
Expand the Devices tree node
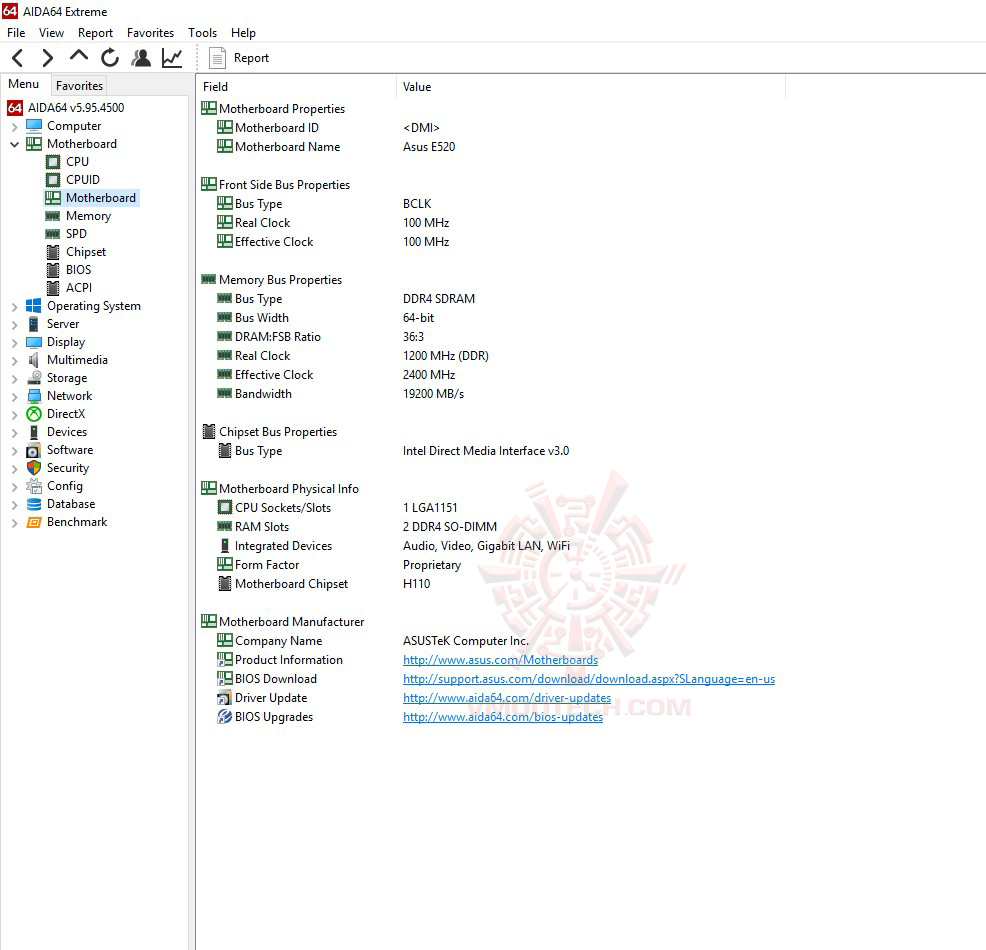14,433
